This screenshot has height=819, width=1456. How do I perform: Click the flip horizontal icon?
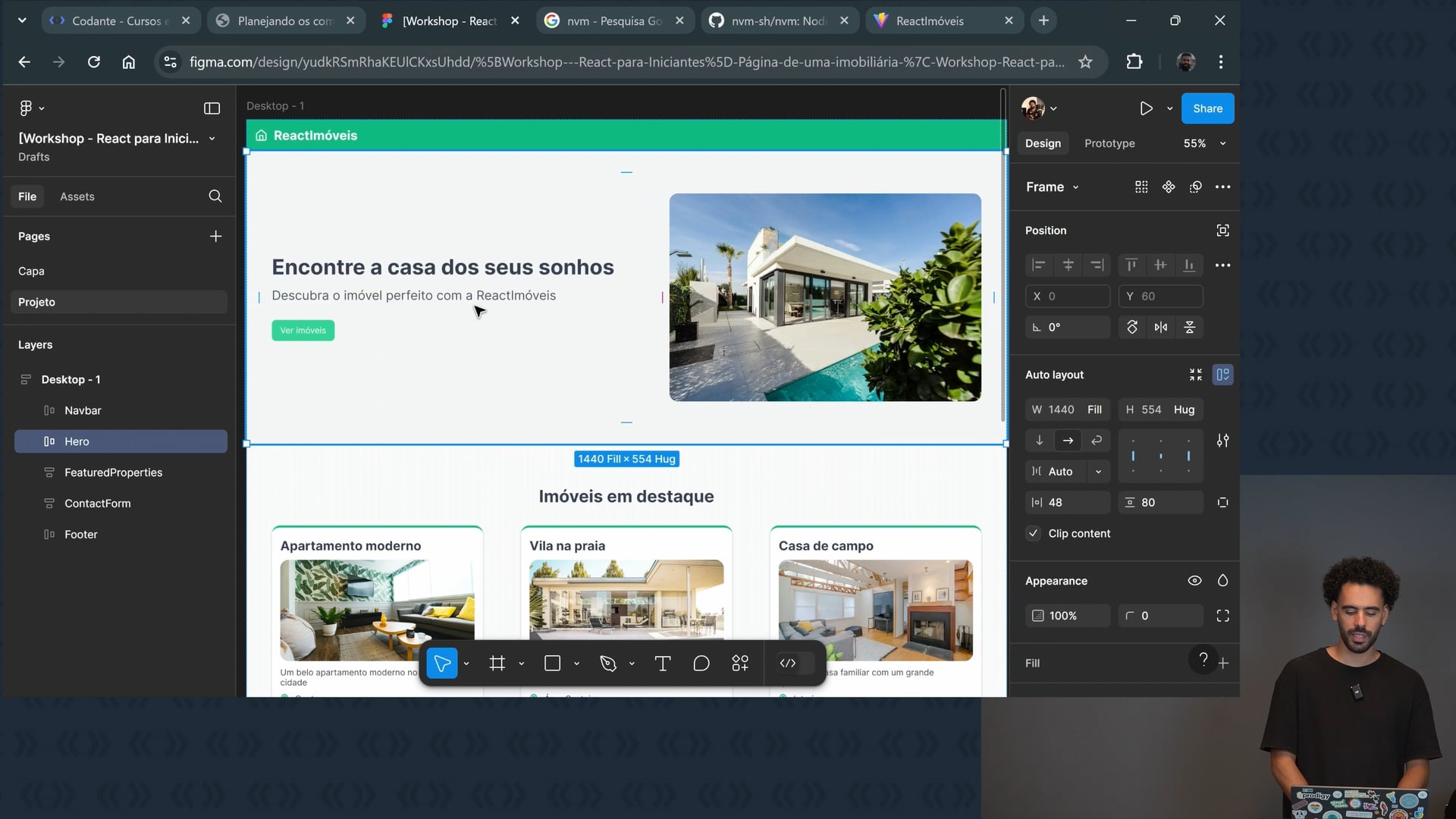[x=1161, y=328]
